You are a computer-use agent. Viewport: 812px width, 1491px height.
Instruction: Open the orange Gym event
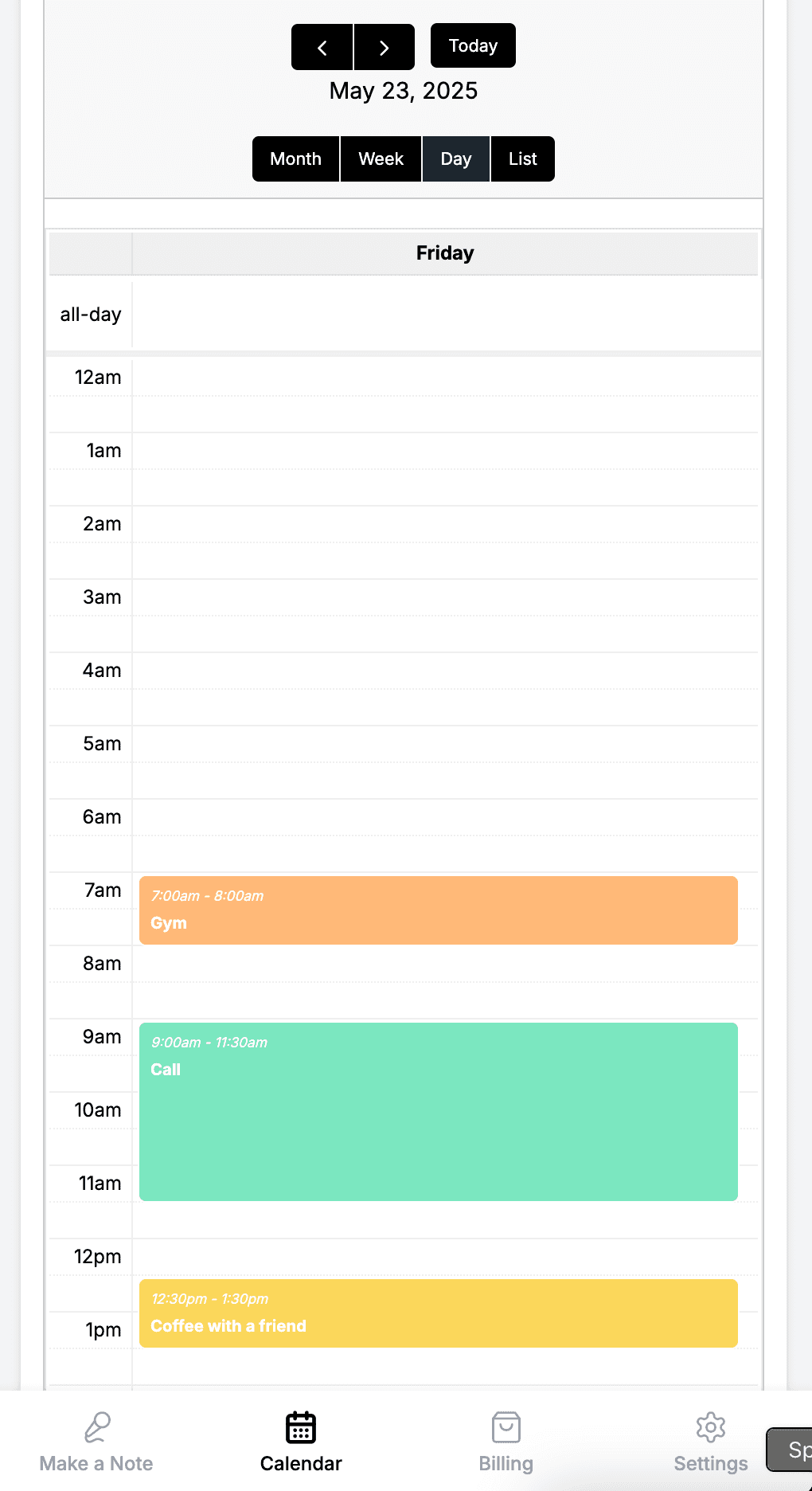438,910
